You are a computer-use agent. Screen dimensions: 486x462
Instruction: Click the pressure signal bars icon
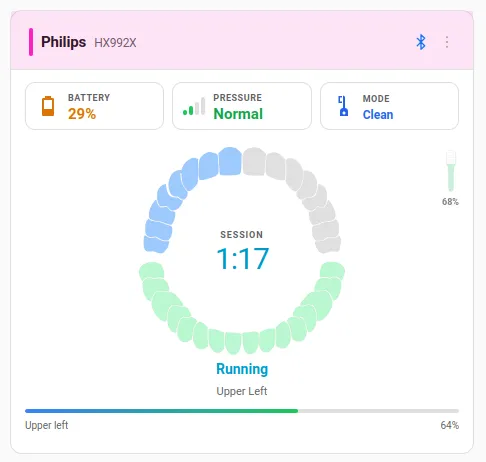click(x=194, y=106)
